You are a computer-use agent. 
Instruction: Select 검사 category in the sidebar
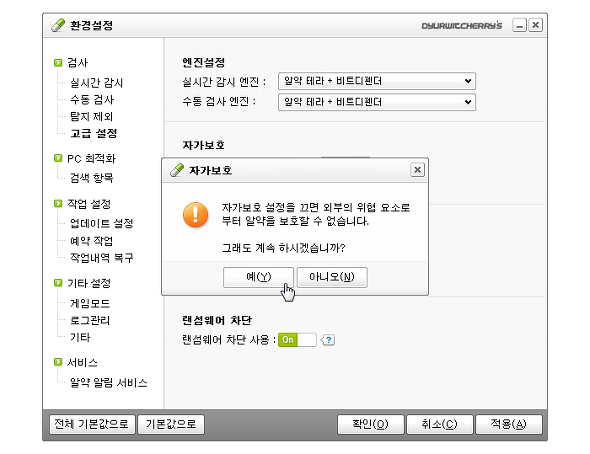point(78,62)
